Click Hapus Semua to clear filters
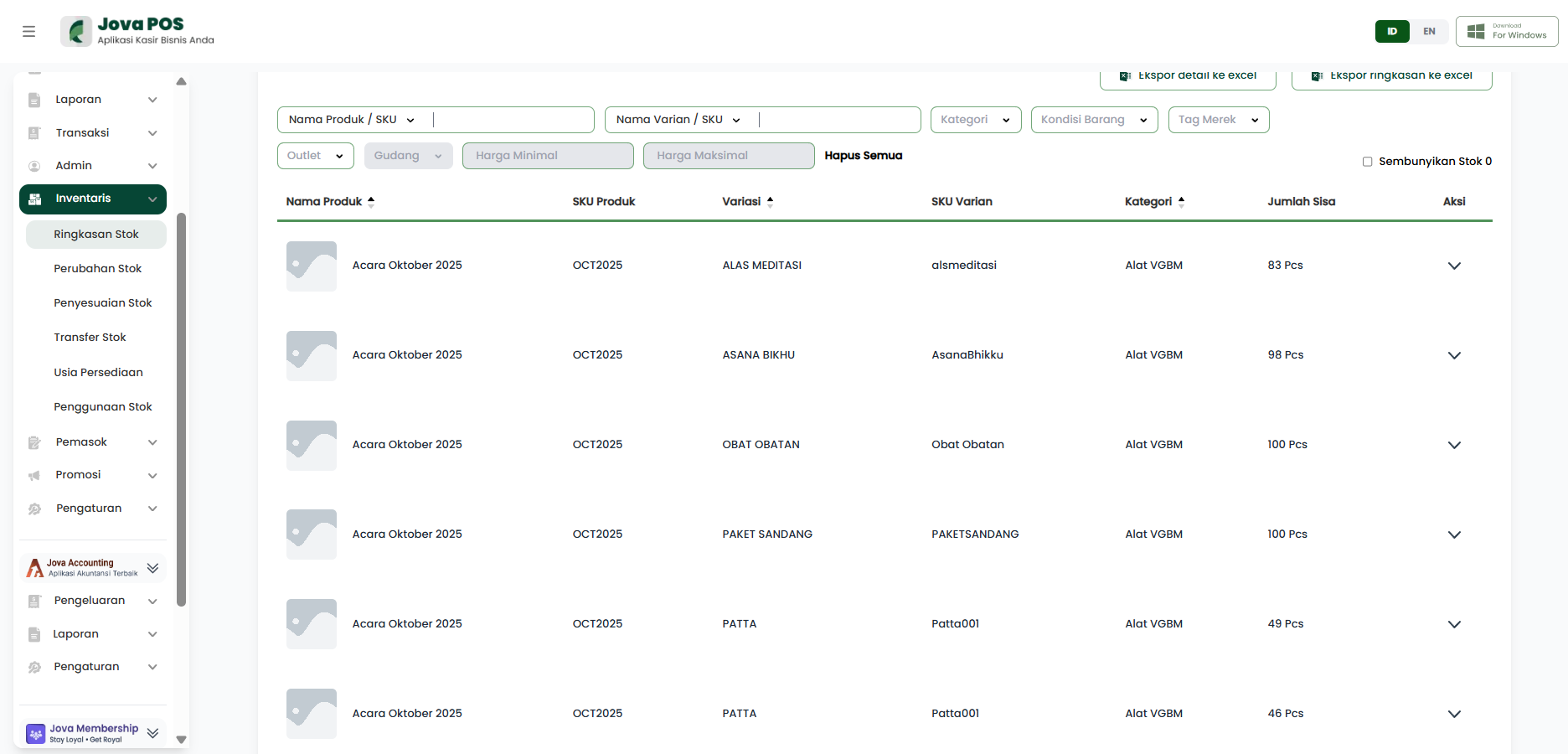Viewport: 1568px width, 754px height. point(864,156)
